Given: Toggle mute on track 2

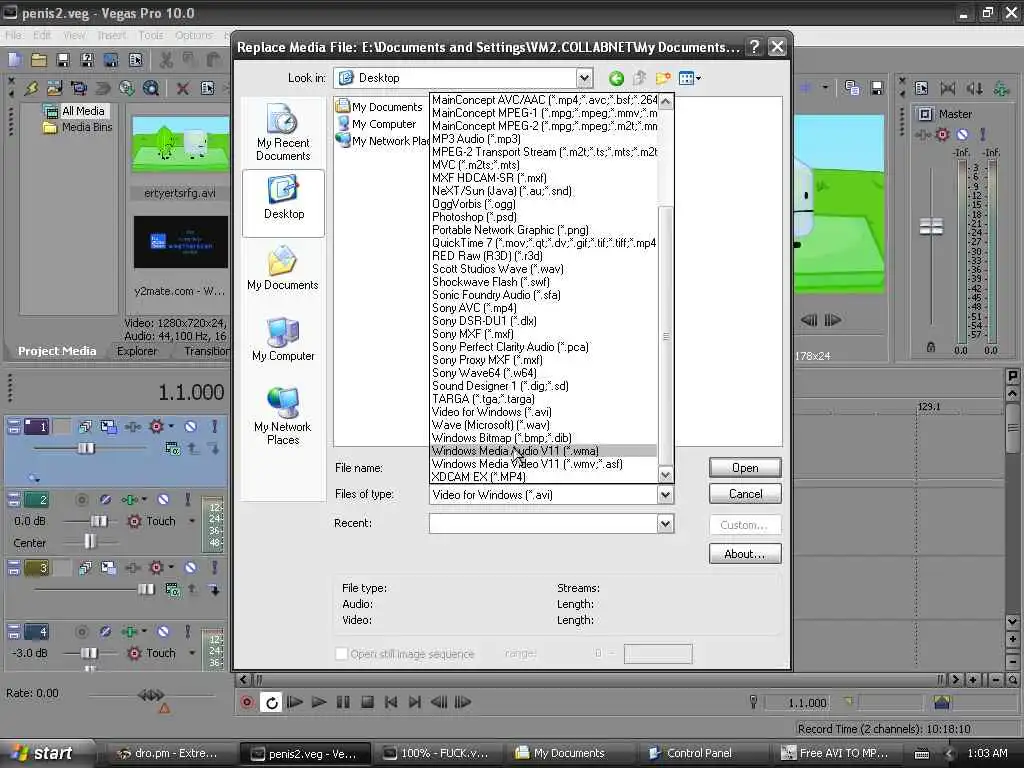Looking at the screenshot, I should (x=163, y=500).
